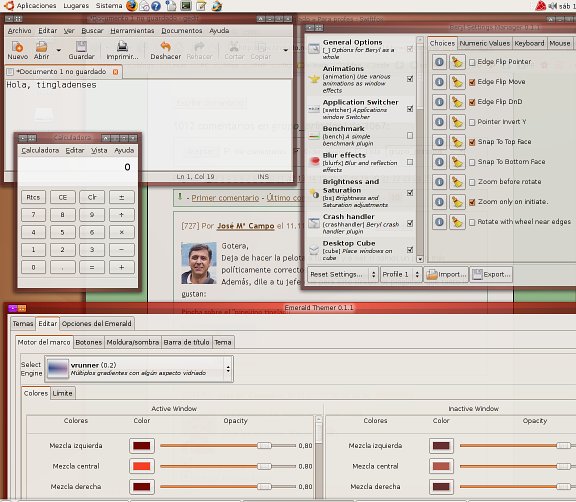
Task: Open the Primer comentario link
Action: pos(225,198)
